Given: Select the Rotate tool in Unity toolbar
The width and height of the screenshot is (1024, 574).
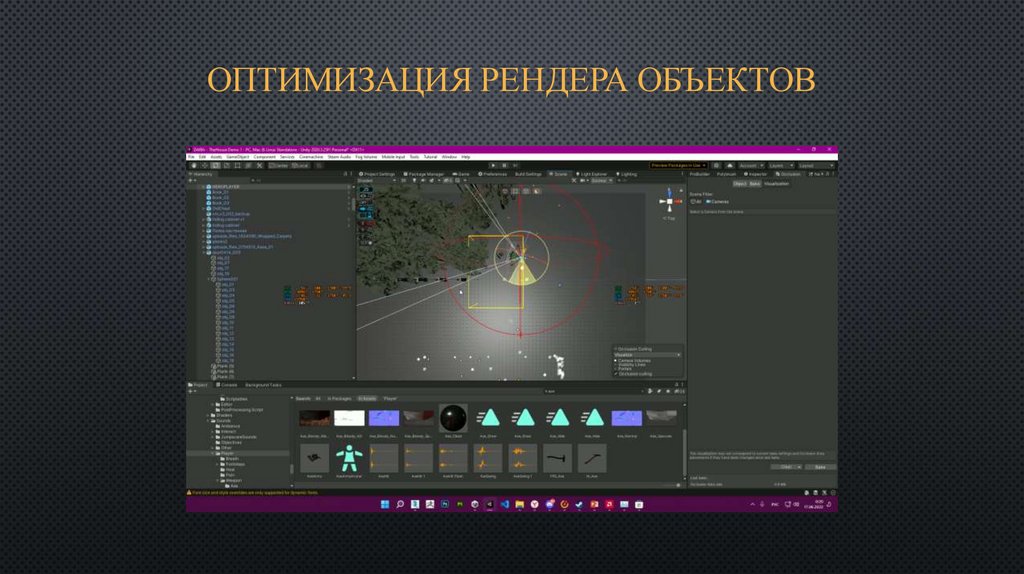Looking at the screenshot, I should tap(216, 166).
